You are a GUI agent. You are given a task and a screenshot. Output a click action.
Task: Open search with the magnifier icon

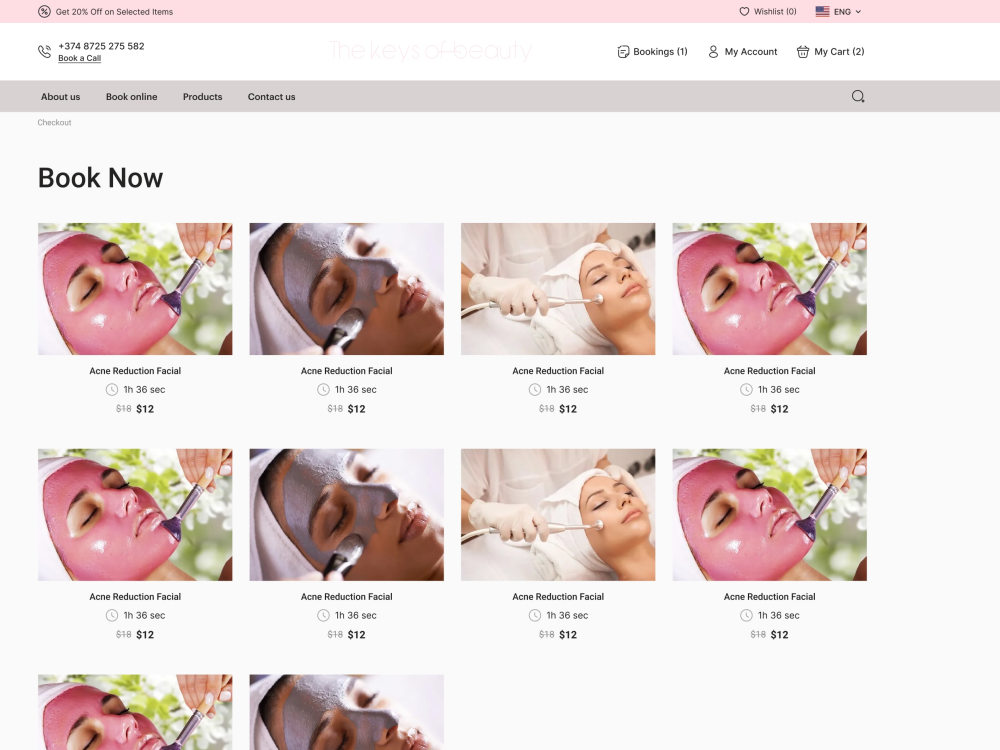[858, 96]
